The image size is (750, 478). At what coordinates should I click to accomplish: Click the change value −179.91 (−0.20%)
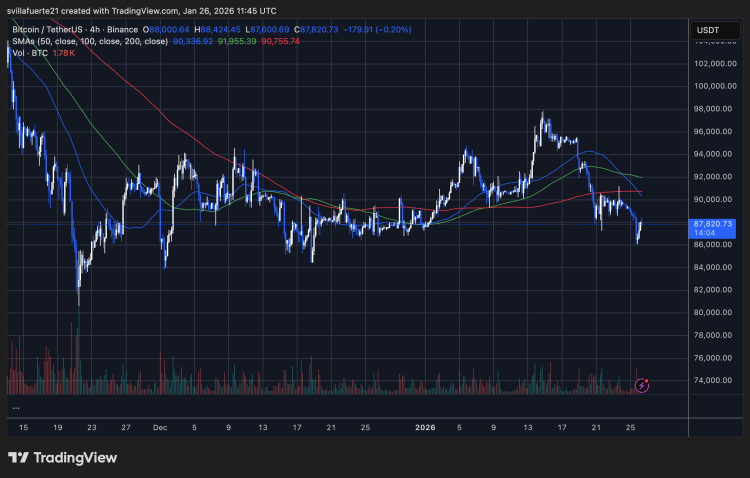point(377,30)
